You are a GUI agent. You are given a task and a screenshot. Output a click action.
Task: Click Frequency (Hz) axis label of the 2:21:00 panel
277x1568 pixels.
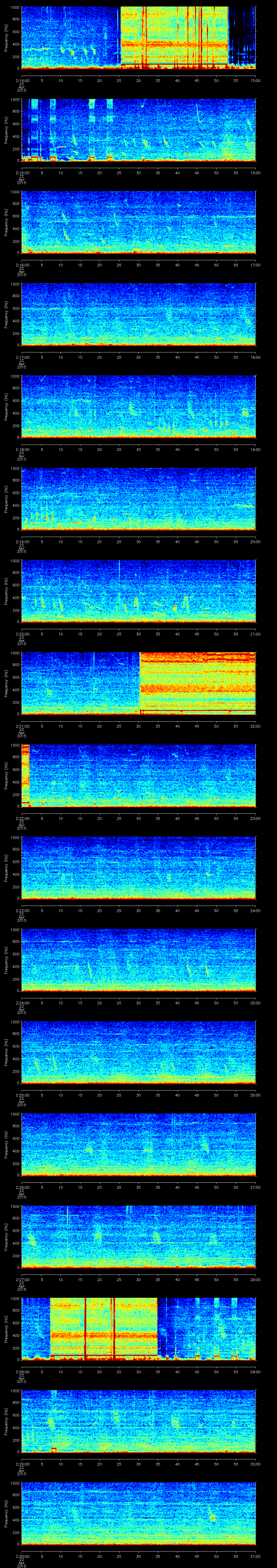pyautogui.click(x=6, y=683)
